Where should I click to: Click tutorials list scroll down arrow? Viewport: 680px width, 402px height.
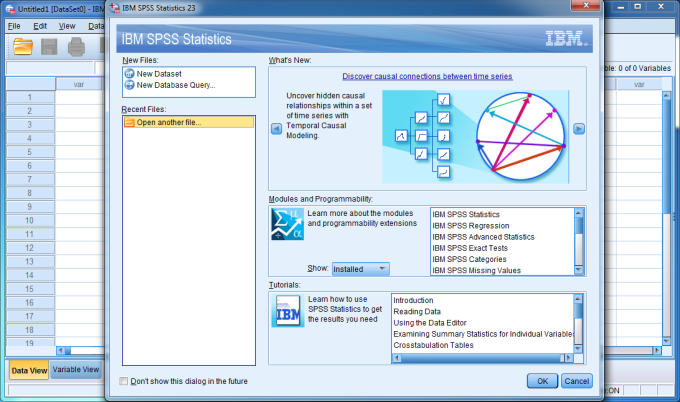coord(578,349)
